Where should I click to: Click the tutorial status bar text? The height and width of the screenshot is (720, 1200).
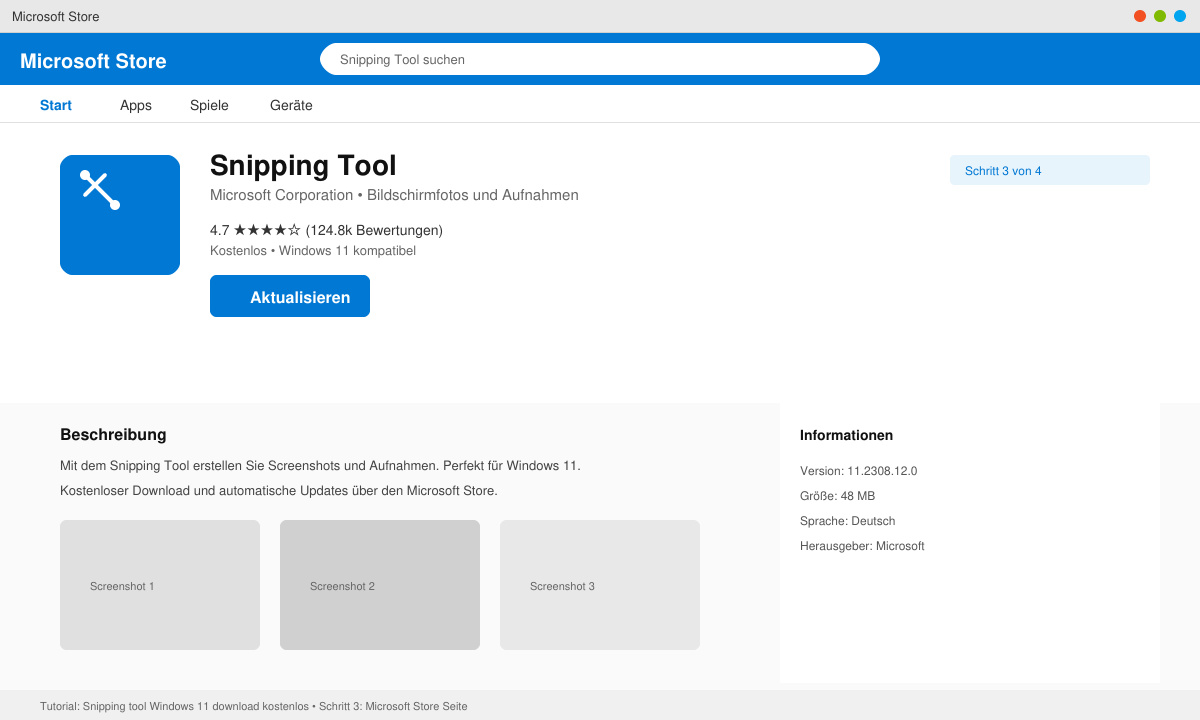(254, 706)
